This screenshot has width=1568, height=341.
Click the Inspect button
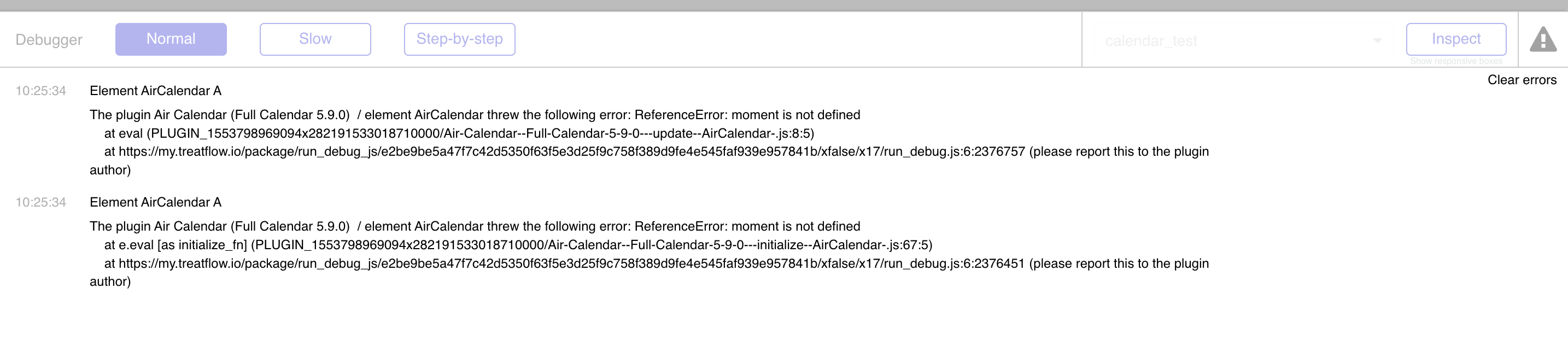pyautogui.click(x=1456, y=39)
